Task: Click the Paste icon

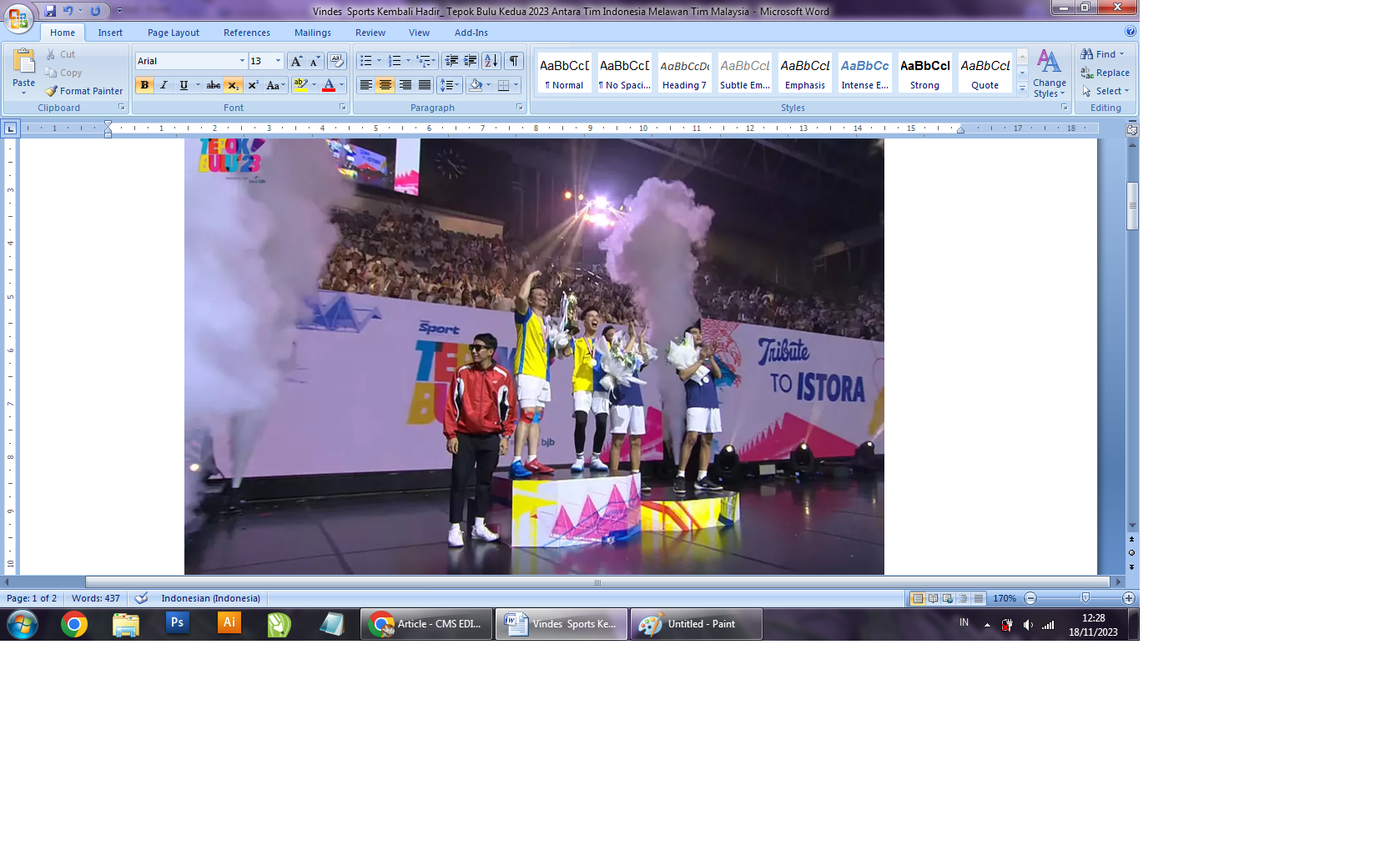Action: coord(24,61)
